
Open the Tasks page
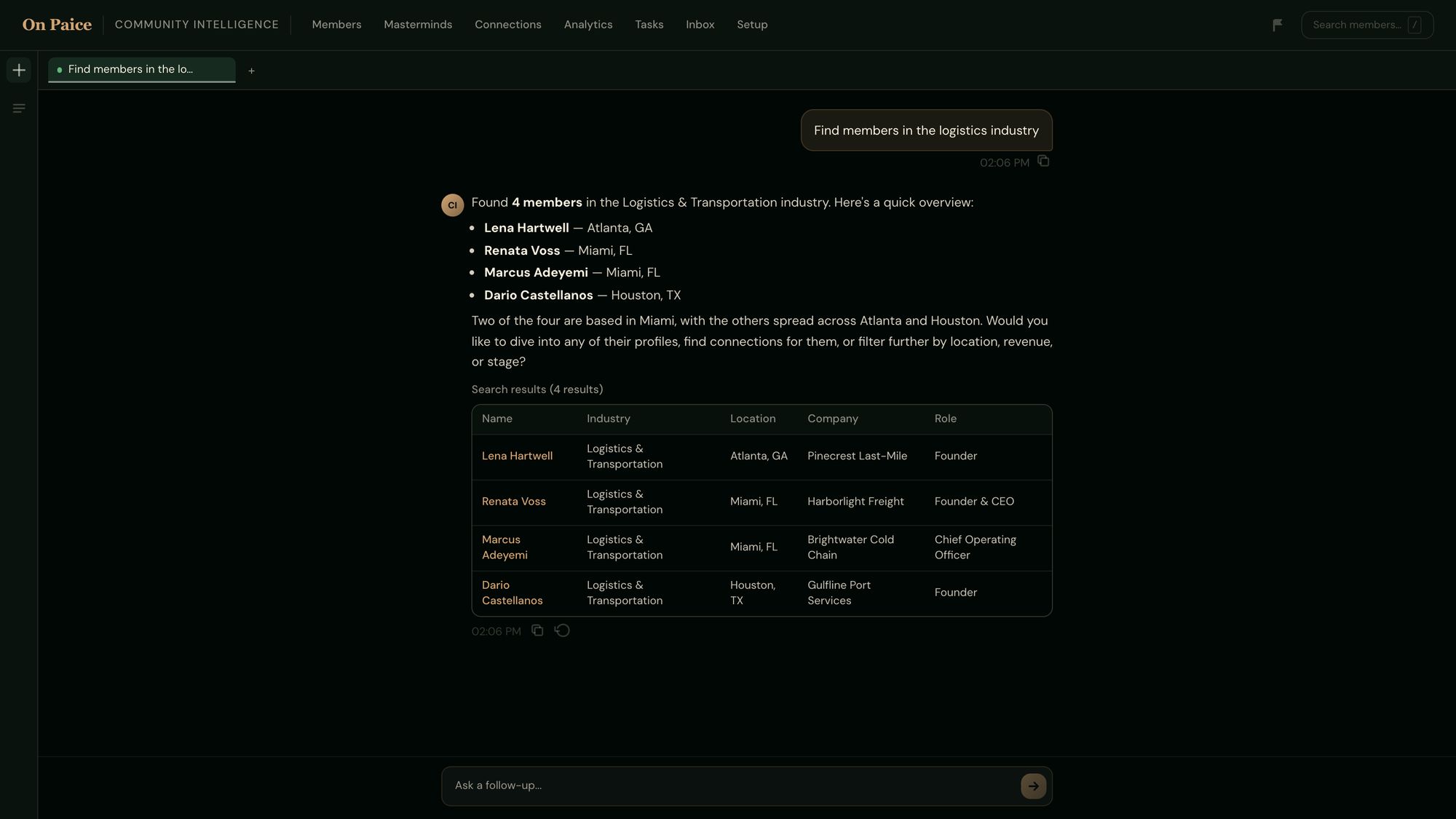click(x=649, y=25)
